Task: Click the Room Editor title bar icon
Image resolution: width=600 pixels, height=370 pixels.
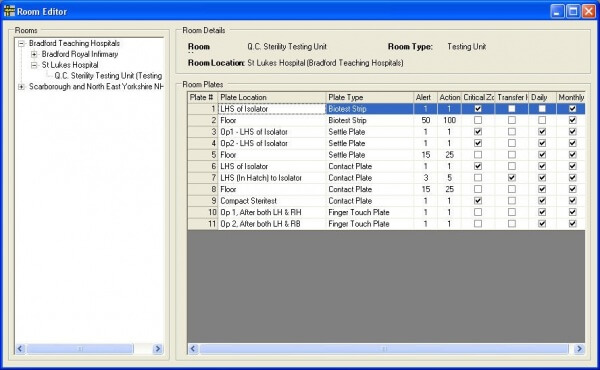Action: tap(9, 11)
